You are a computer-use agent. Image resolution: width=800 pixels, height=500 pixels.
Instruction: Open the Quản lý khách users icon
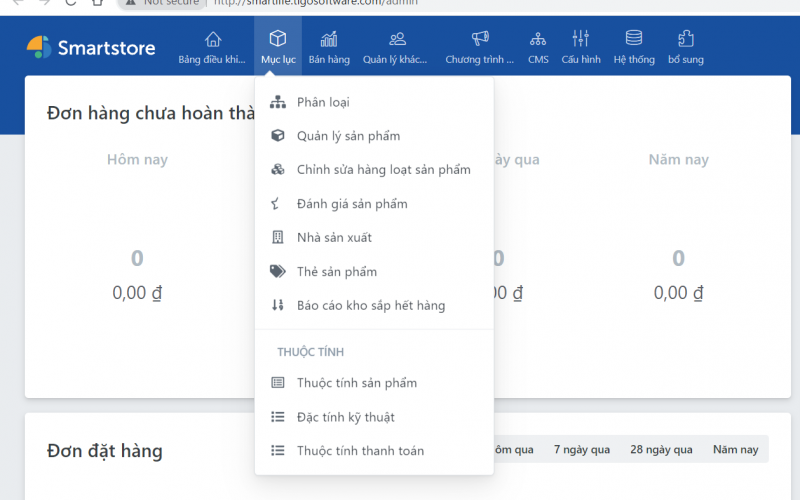[397, 39]
